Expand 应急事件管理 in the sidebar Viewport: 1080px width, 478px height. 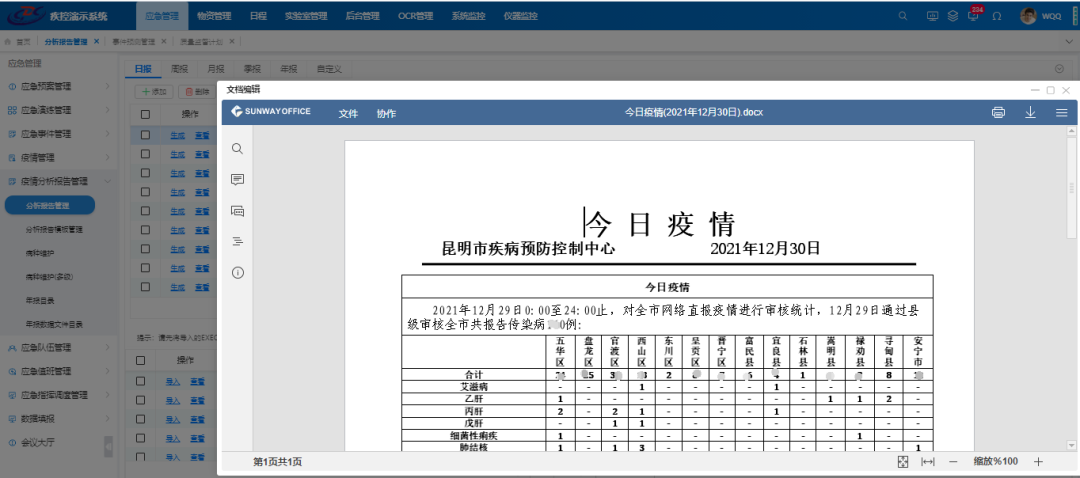tap(59, 134)
